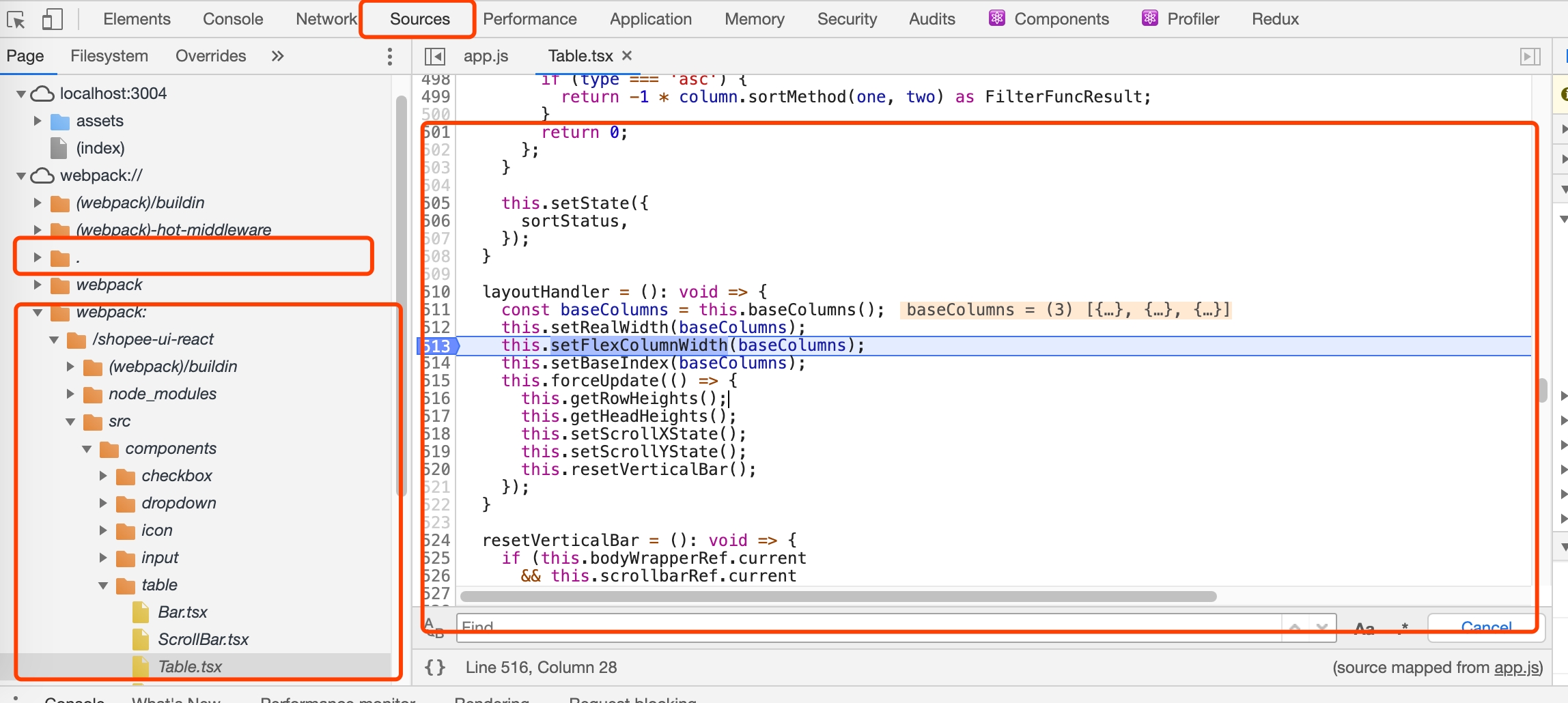
Task: Click into the Find input field
Action: click(867, 627)
